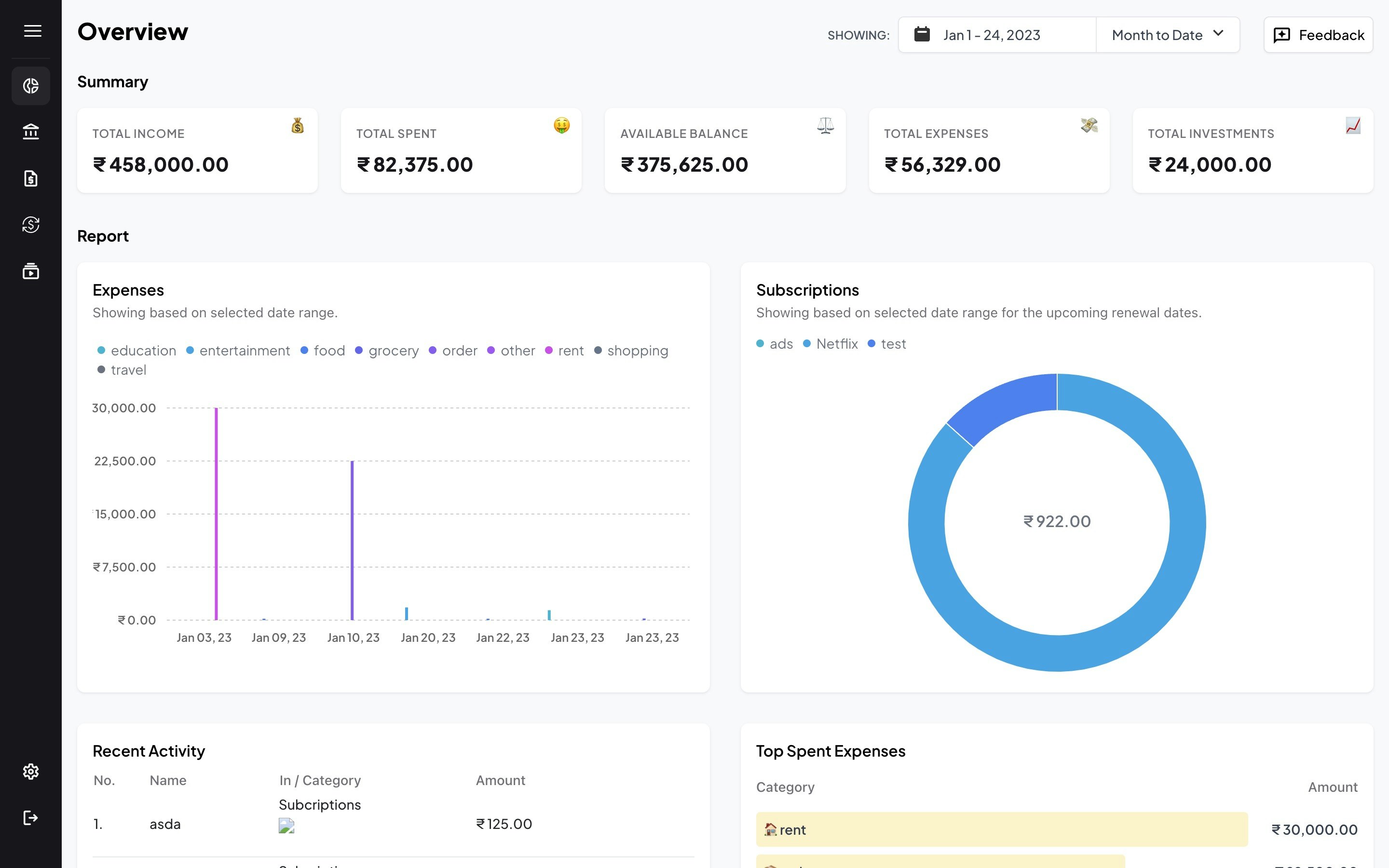Click the ₹458,000.00 total income value

click(x=161, y=165)
